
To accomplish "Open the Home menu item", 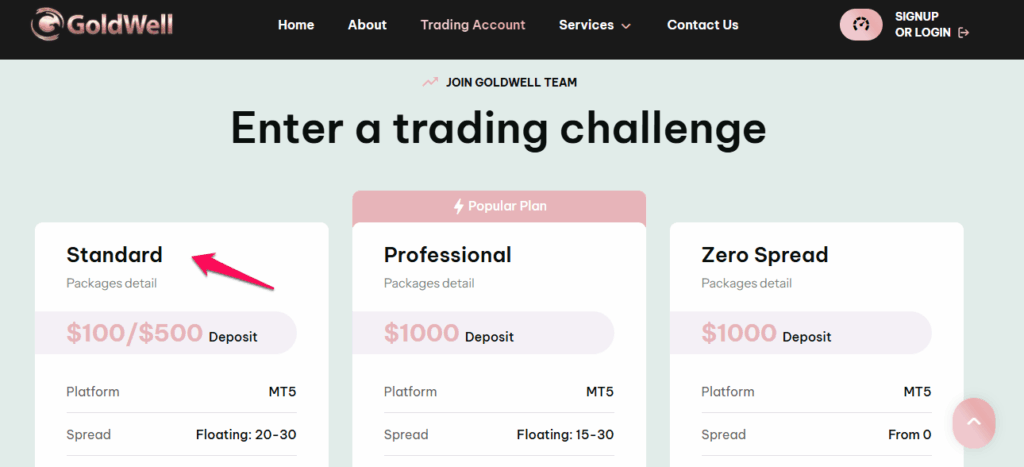I will tap(296, 25).
